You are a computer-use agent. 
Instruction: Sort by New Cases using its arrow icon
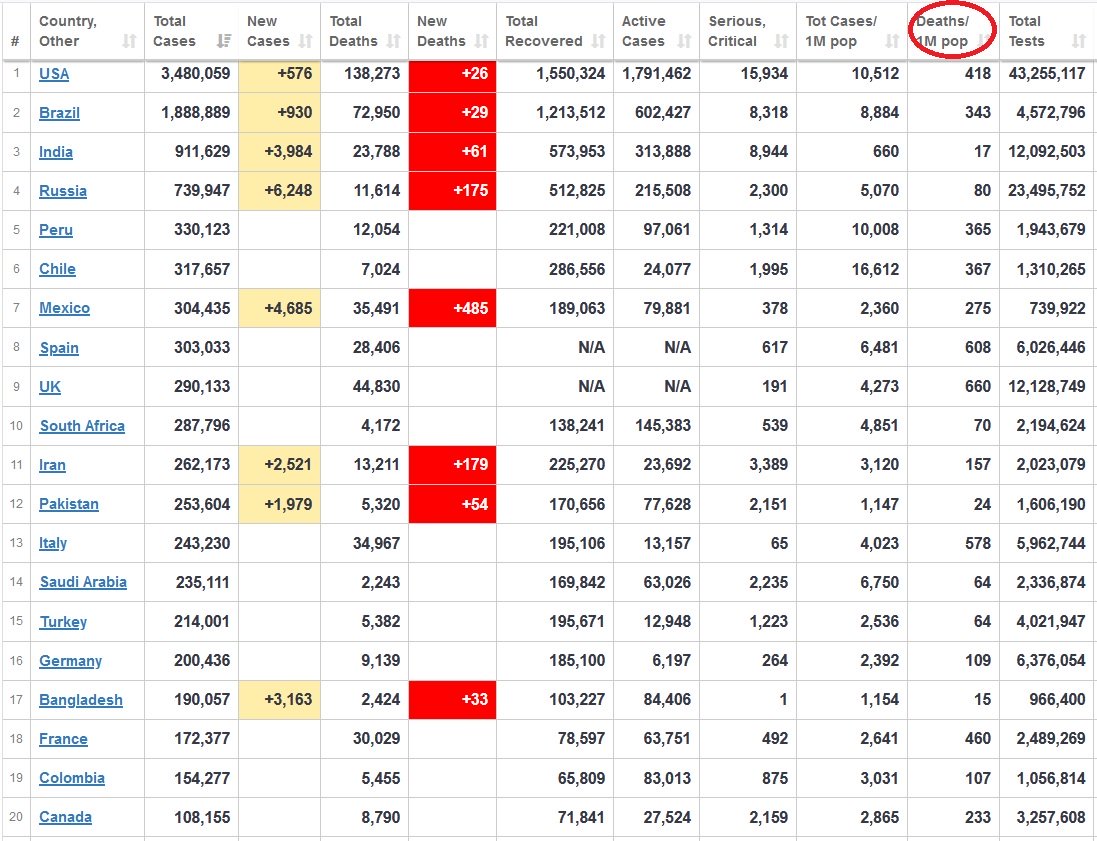point(306,41)
